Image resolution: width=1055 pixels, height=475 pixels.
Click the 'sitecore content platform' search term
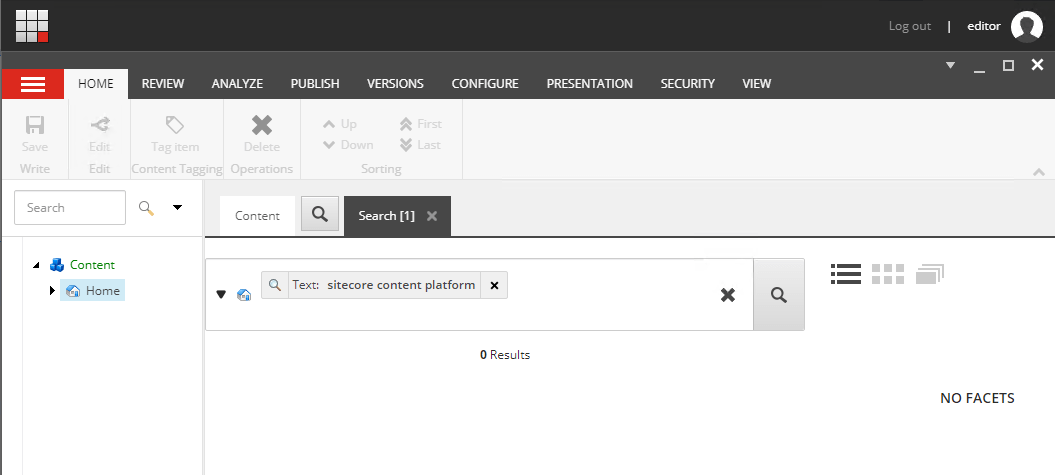coord(402,285)
